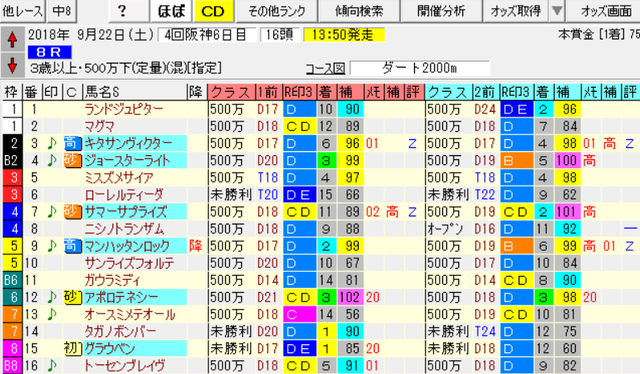Select horse name ローレルティーダ
The width and height of the screenshot is (640, 374).
pos(124,195)
